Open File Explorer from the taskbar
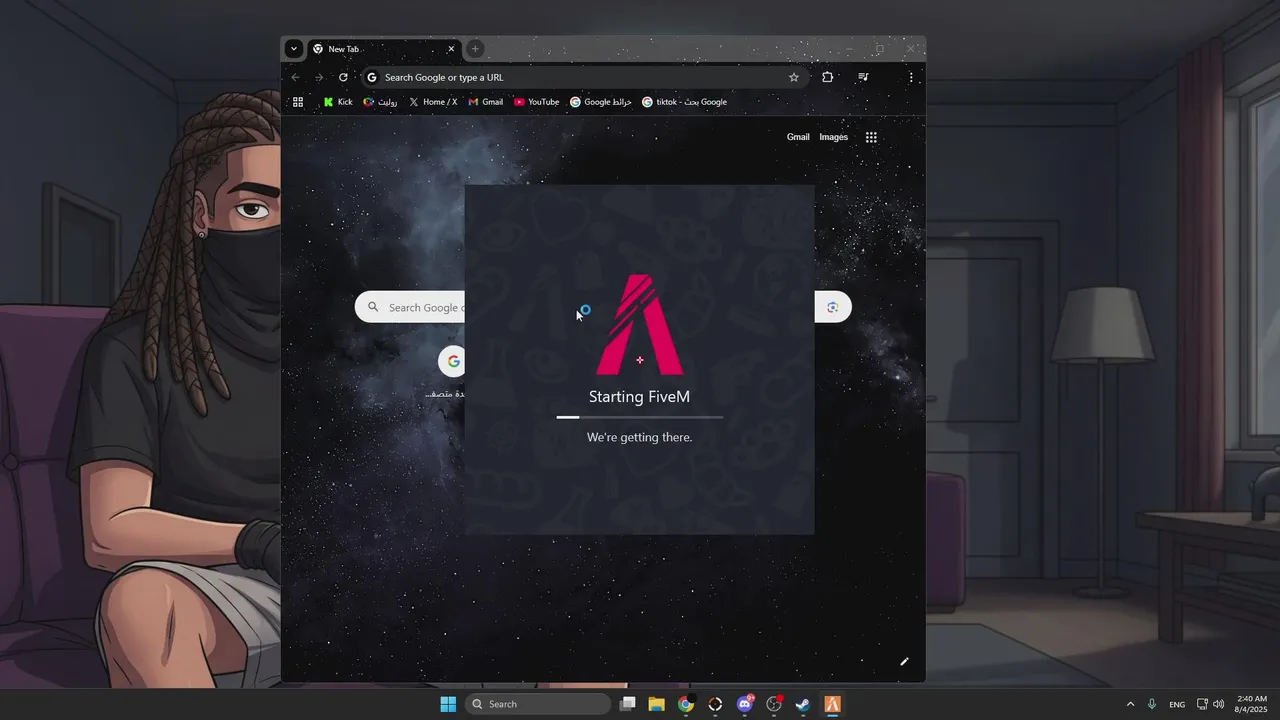The height and width of the screenshot is (720, 1280). point(657,704)
